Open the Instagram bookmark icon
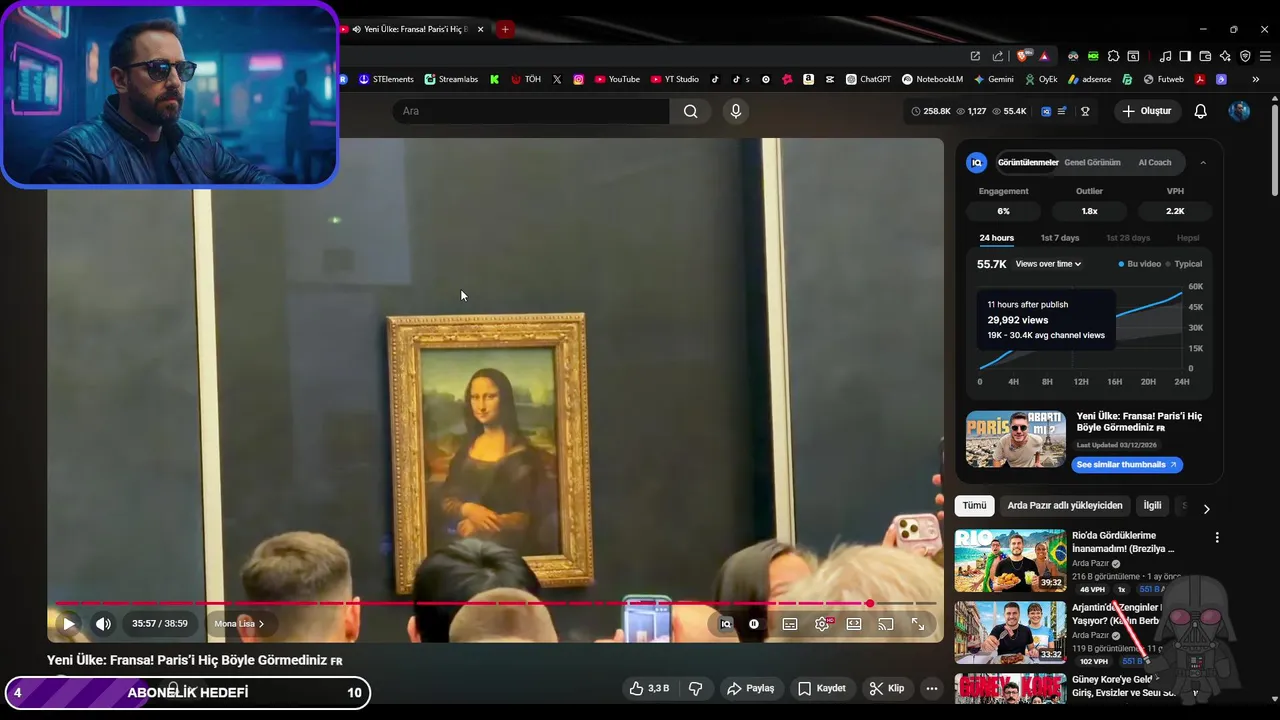Viewport: 1280px width, 720px height. pyautogui.click(x=578, y=79)
